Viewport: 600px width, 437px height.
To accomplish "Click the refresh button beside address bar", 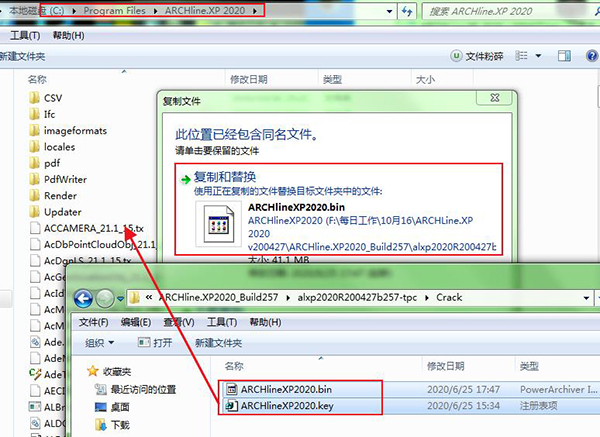I will (407, 11).
